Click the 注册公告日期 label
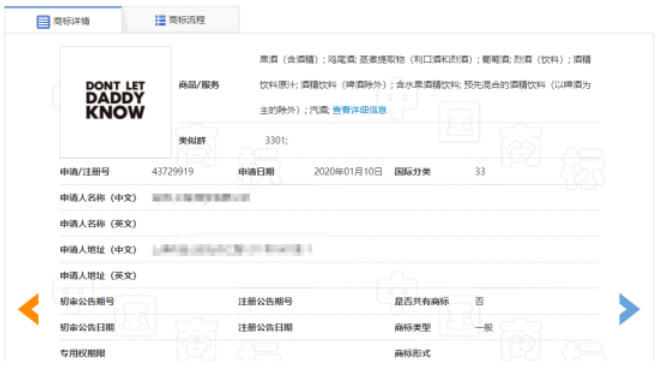This screenshot has width=662, height=372. tap(265, 327)
